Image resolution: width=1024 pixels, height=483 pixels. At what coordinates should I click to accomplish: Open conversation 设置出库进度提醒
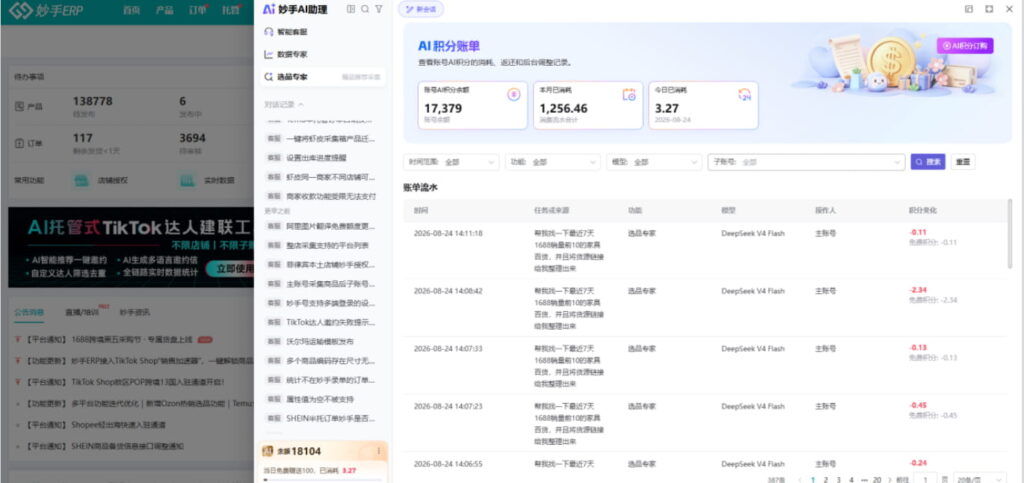316,157
